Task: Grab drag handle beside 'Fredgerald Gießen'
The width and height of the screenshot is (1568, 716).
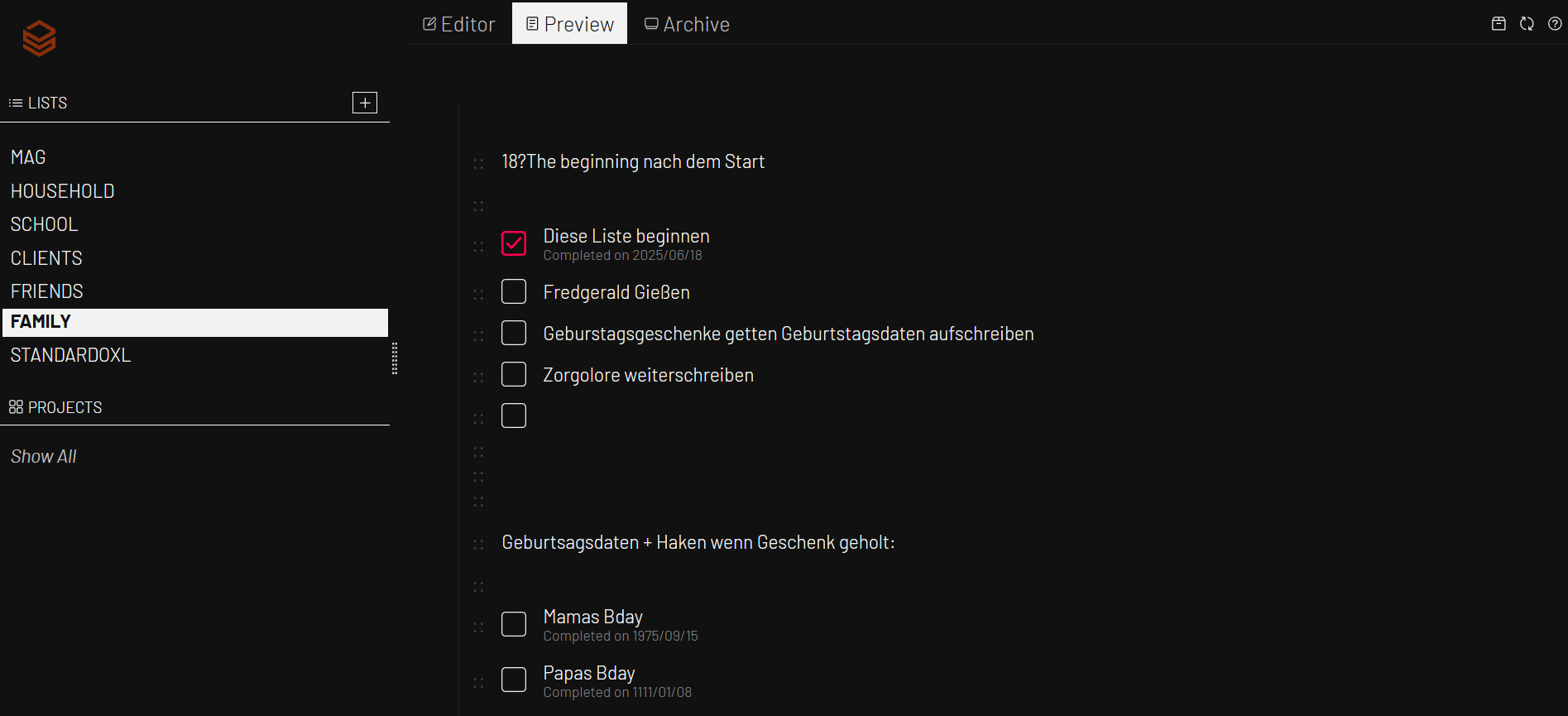Action: (478, 295)
